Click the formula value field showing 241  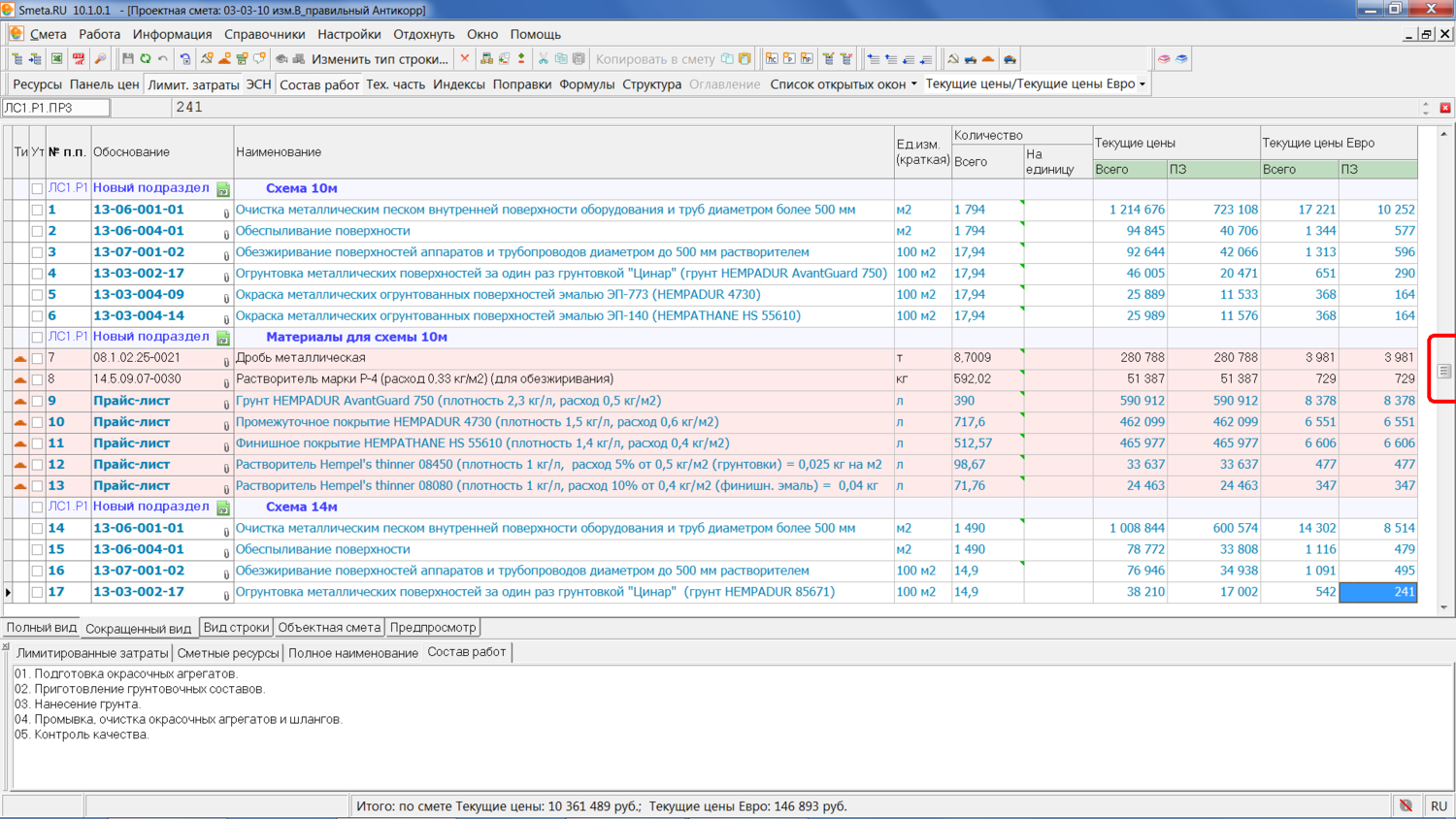pyautogui.click(x=794, y=108)
